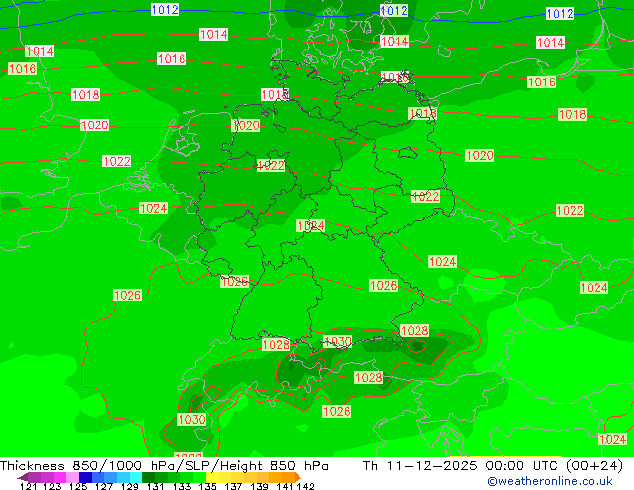Click the 1030 isobar label near the bottom-left
Viewport: 634px width, 490px height.
click(x=192, y=419)
